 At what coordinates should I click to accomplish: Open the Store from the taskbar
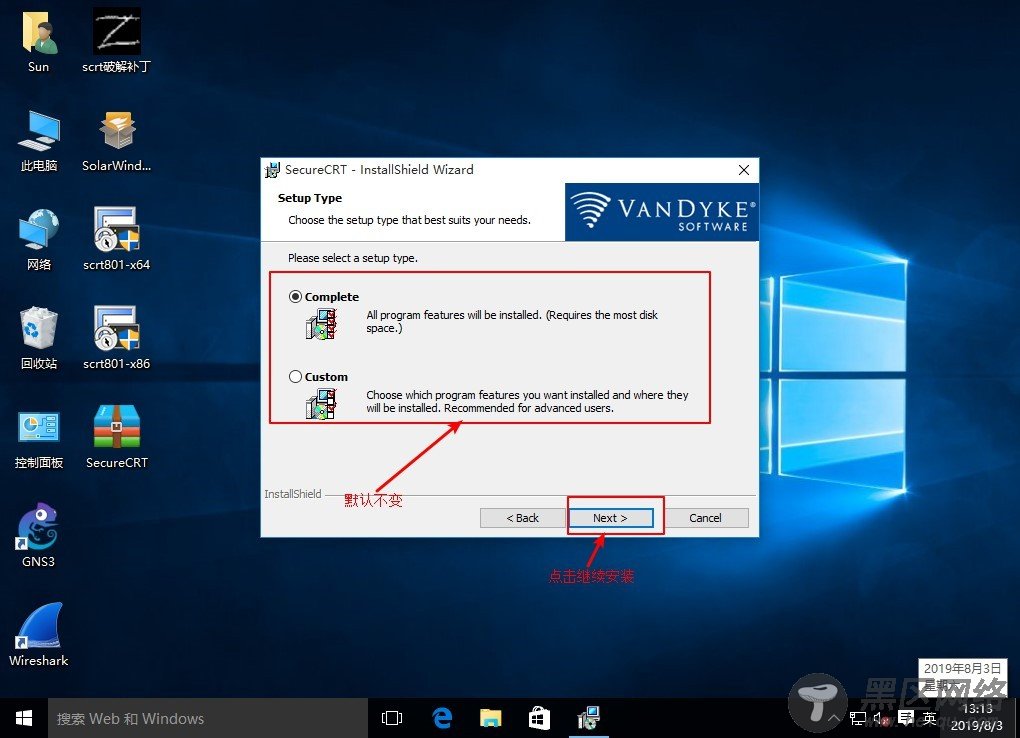(x=539, y=718)
